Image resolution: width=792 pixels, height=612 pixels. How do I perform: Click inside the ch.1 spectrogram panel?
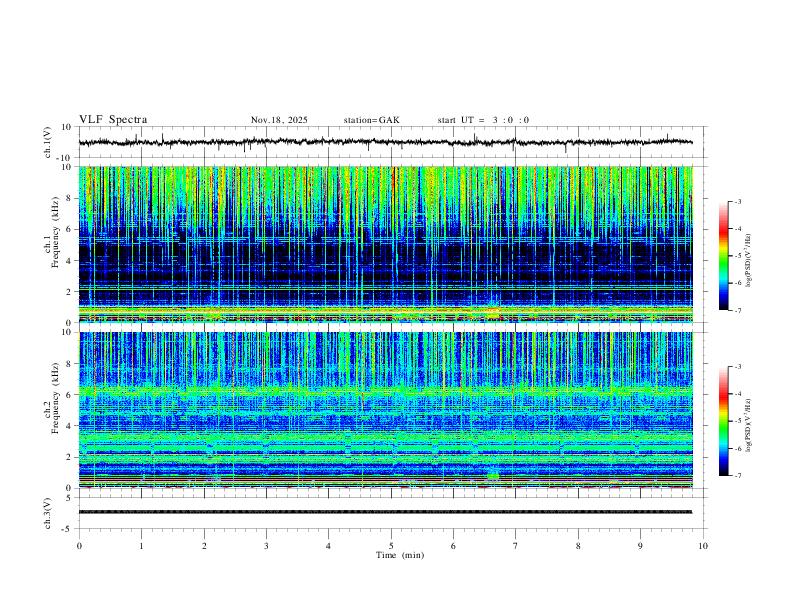pyautogui.click(x=385, y=244)
